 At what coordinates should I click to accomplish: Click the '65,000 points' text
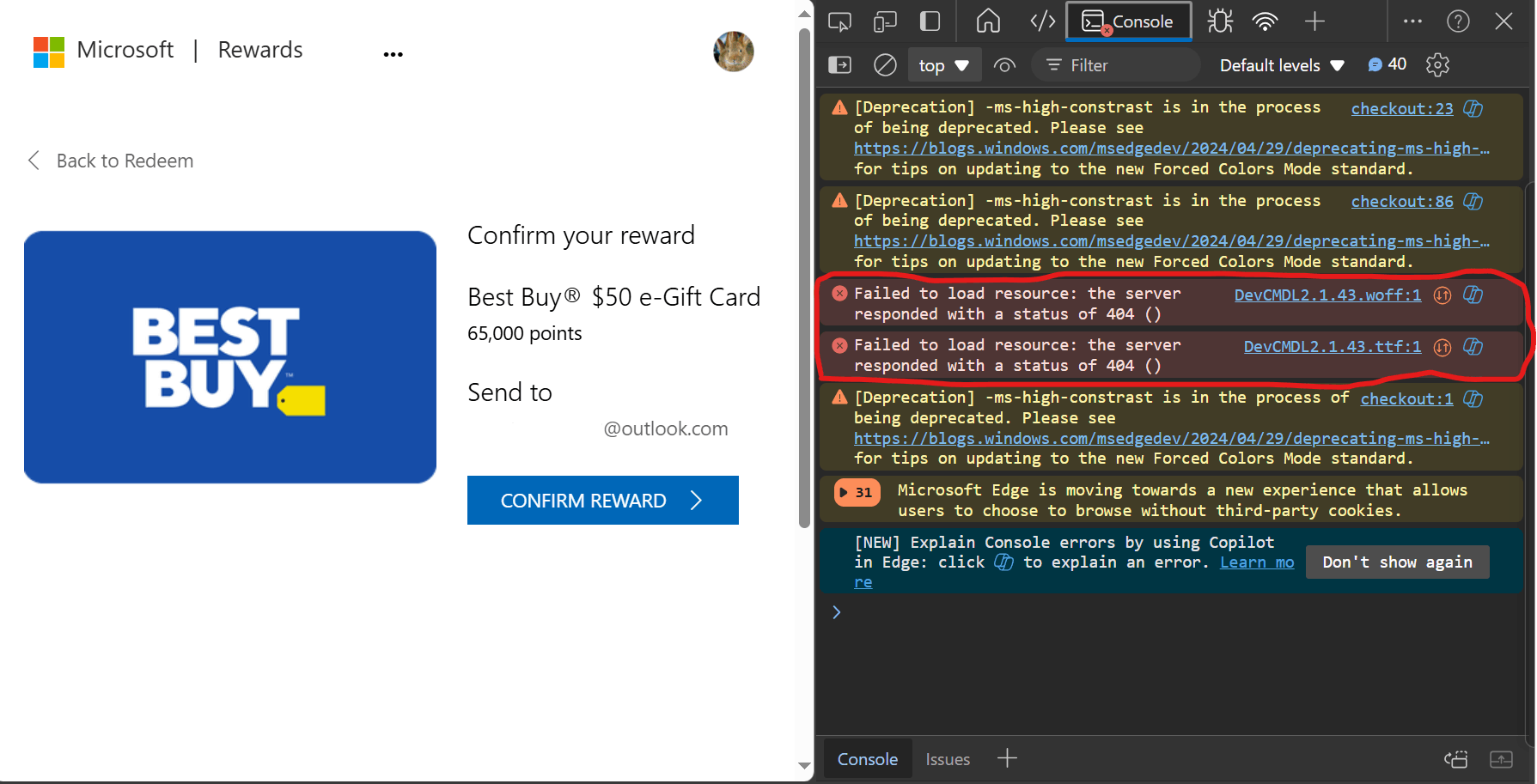click(x=525, y=333)
